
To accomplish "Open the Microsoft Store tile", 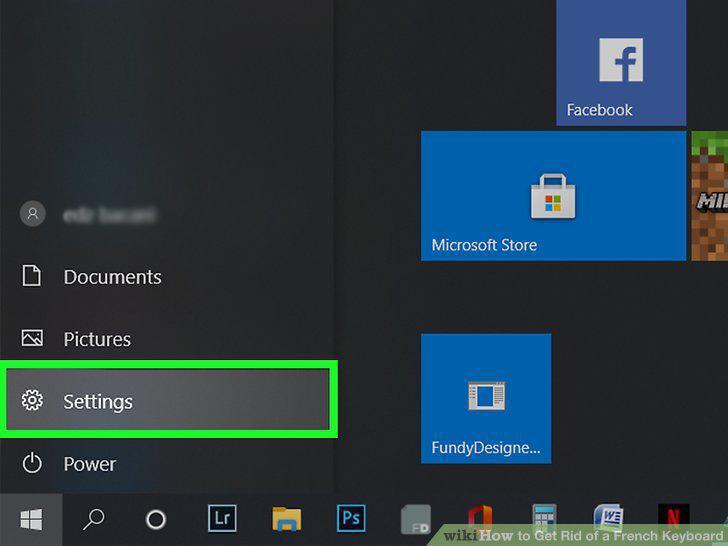I will (x=553, y=195).
